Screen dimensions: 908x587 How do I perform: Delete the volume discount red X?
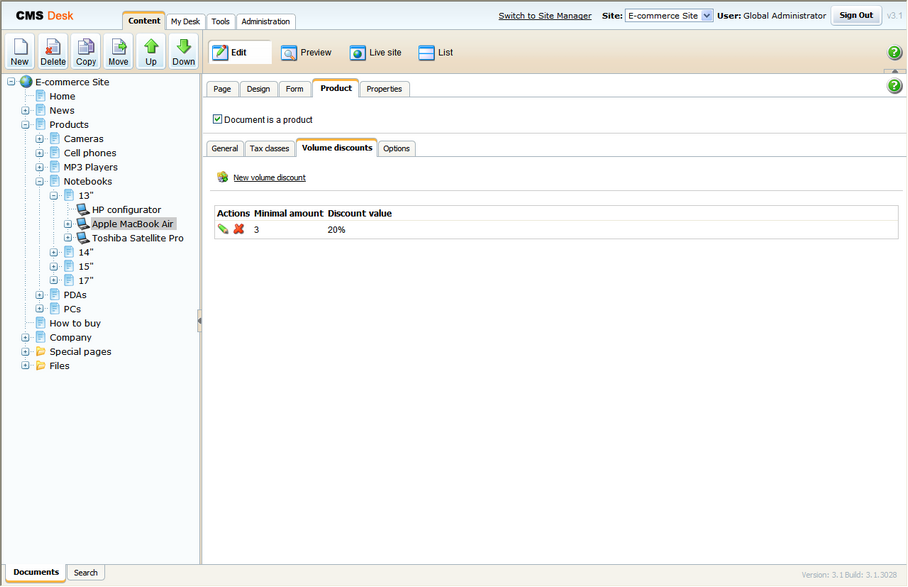[239, 229]
